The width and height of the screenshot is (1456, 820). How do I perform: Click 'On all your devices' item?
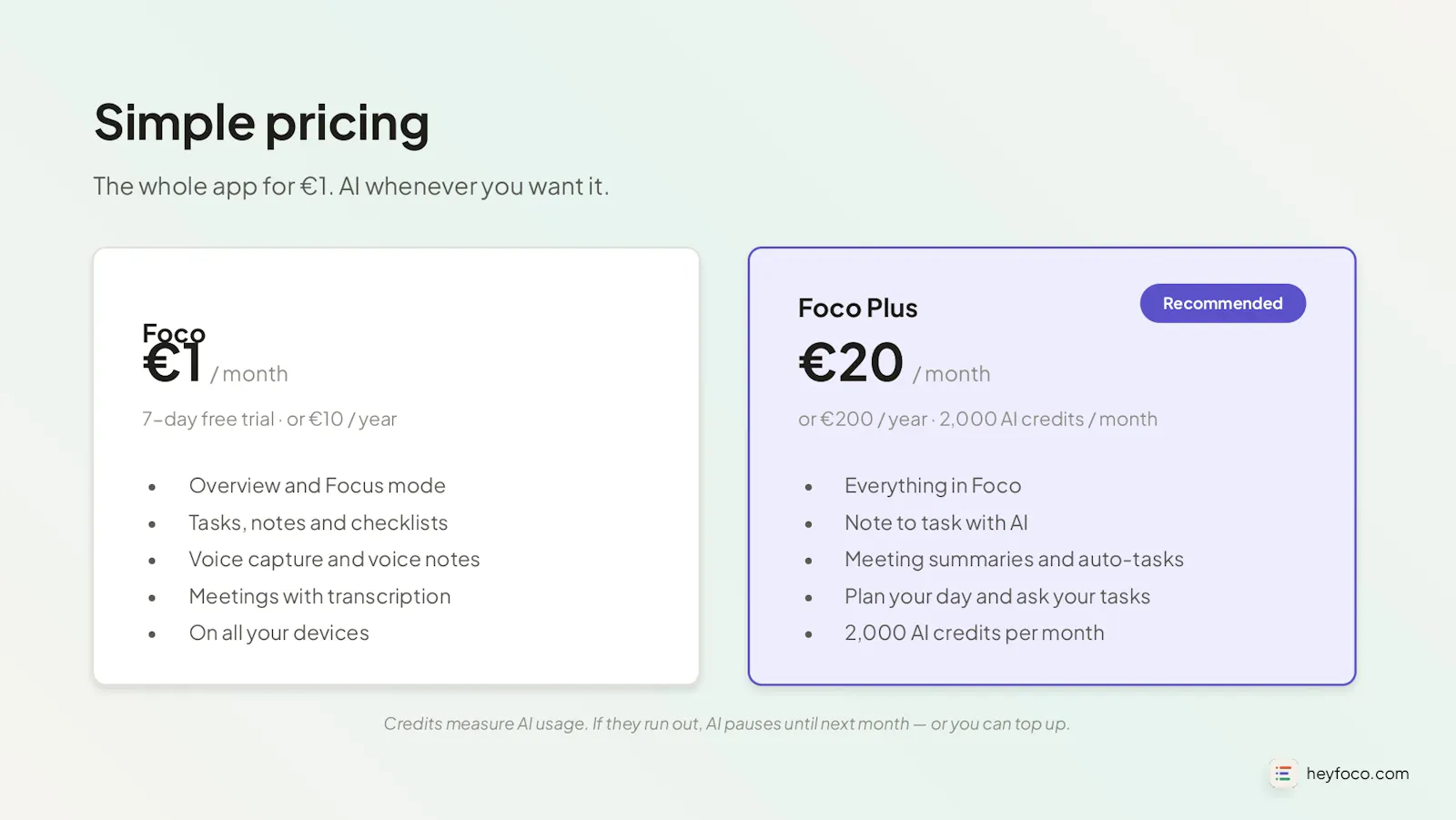[278, 633]
